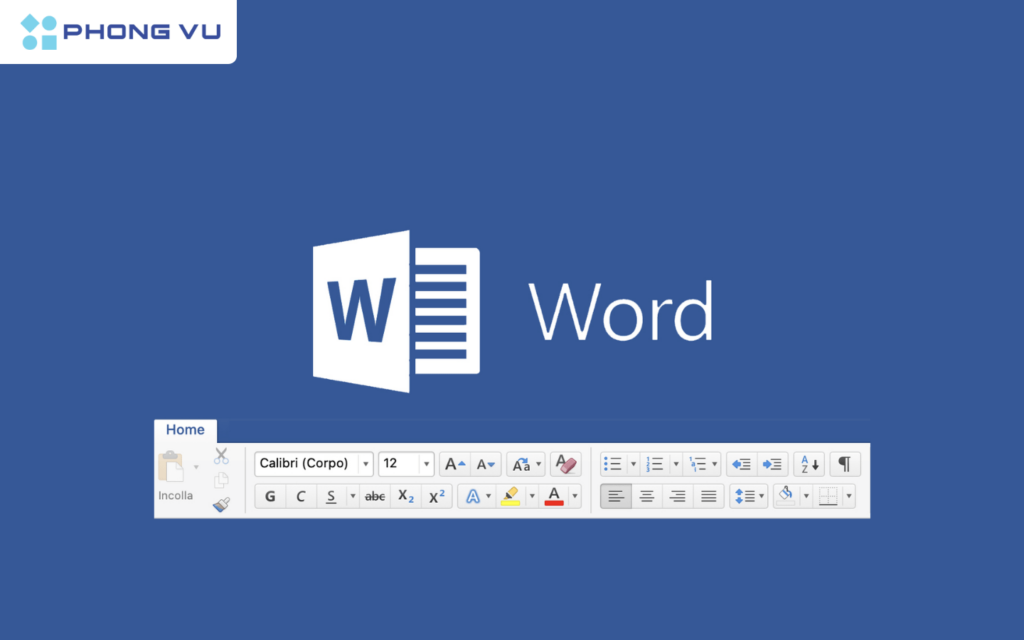The width and height of the screenshot is (1024, 640).
Task: Switch to the Home ribbon tab
Action: [x=185, y=429]
